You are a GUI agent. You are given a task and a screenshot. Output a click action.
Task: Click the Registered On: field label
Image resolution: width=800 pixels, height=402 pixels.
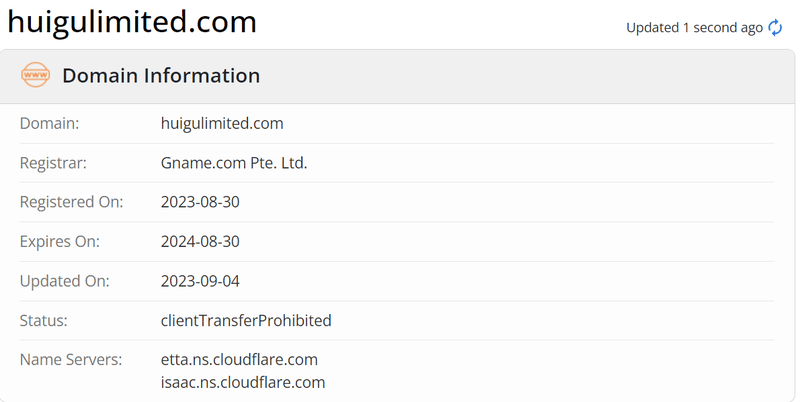71,202
